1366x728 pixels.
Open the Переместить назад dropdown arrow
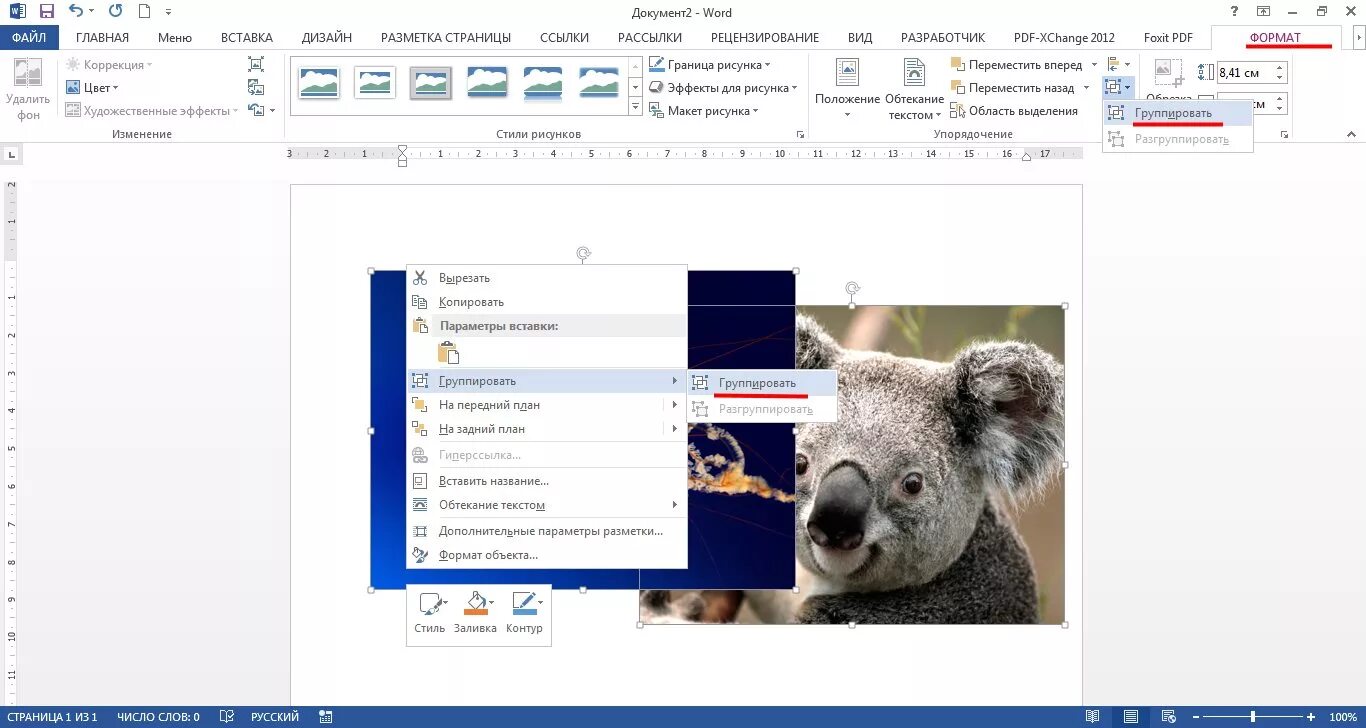[x=1086, y=88]
